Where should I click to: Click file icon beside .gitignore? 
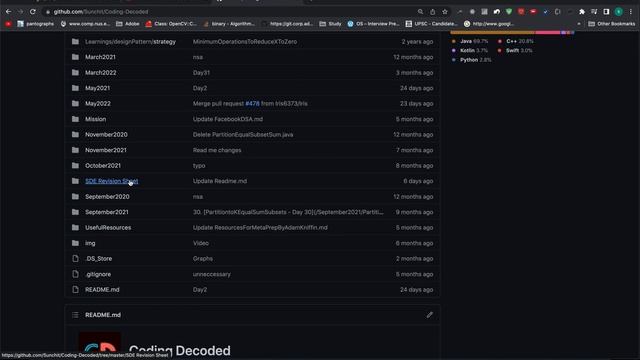[75, 274]
